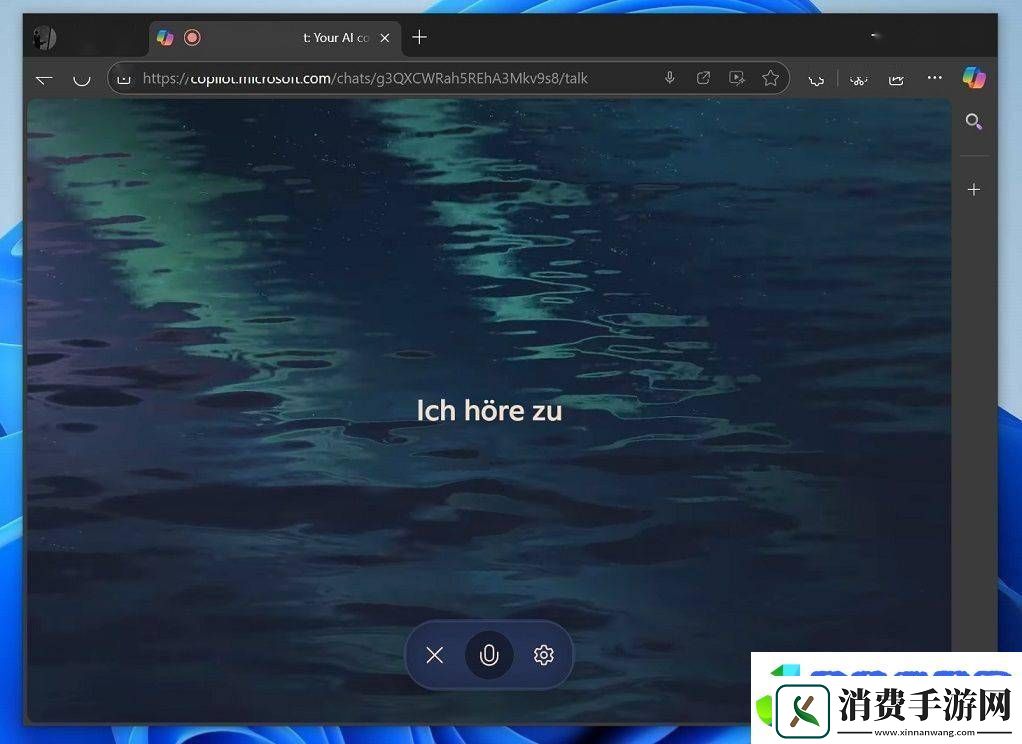Click the address bar microphone icon
This screenshot has width=1022, height=744.
670,78
